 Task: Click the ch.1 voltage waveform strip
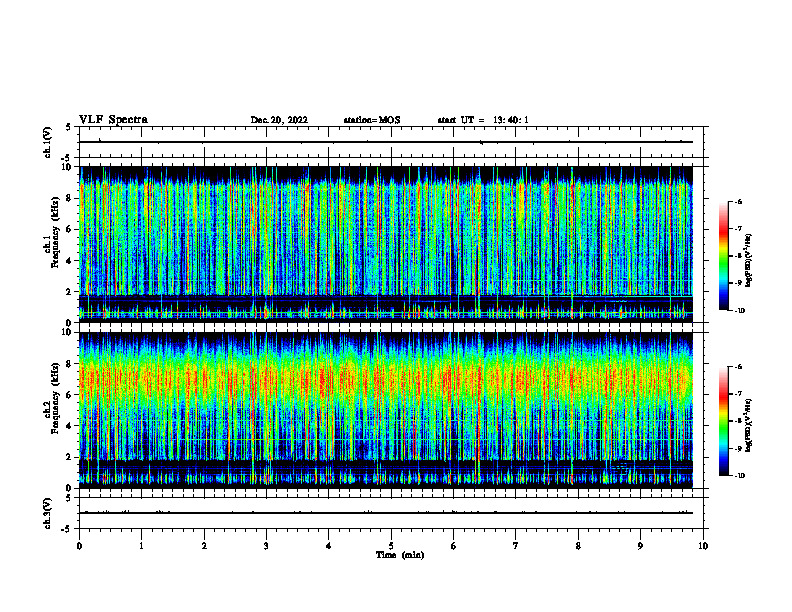point(391,142)
